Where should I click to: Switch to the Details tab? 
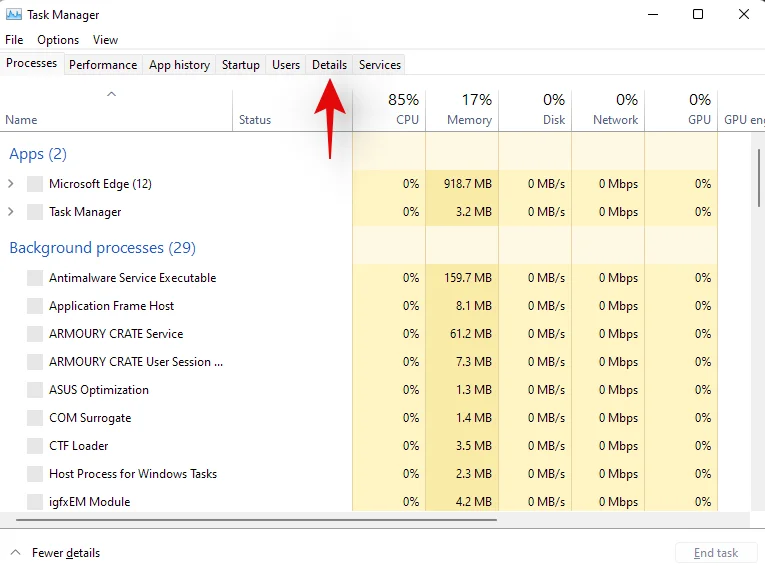coord(329,65)
